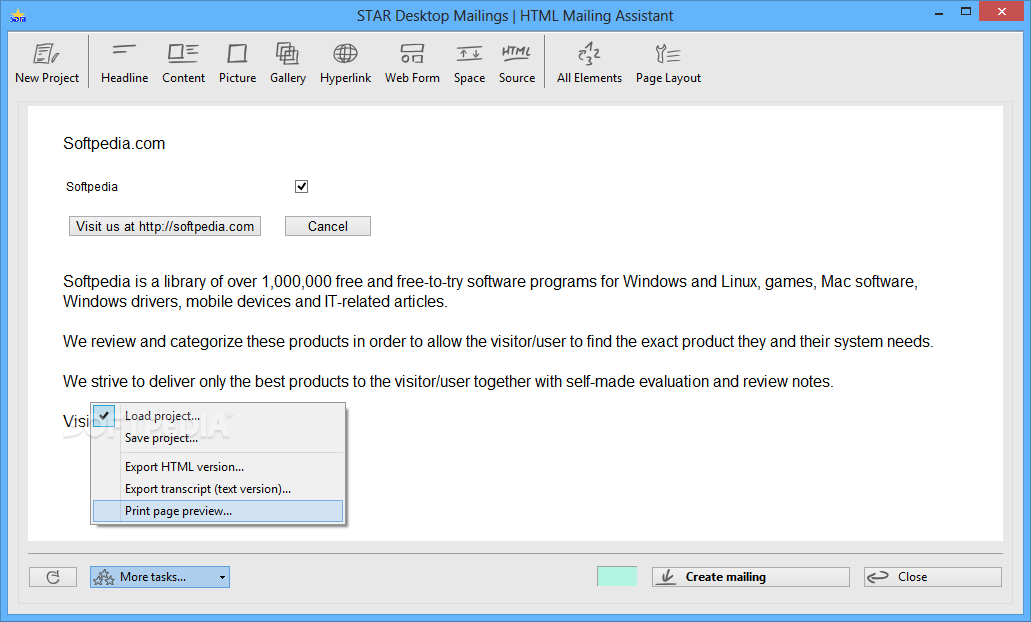Screen dimensions: 1031x622
Task: Click the paragraph 'Softpedia is a library'
Action: click(490, 291)
